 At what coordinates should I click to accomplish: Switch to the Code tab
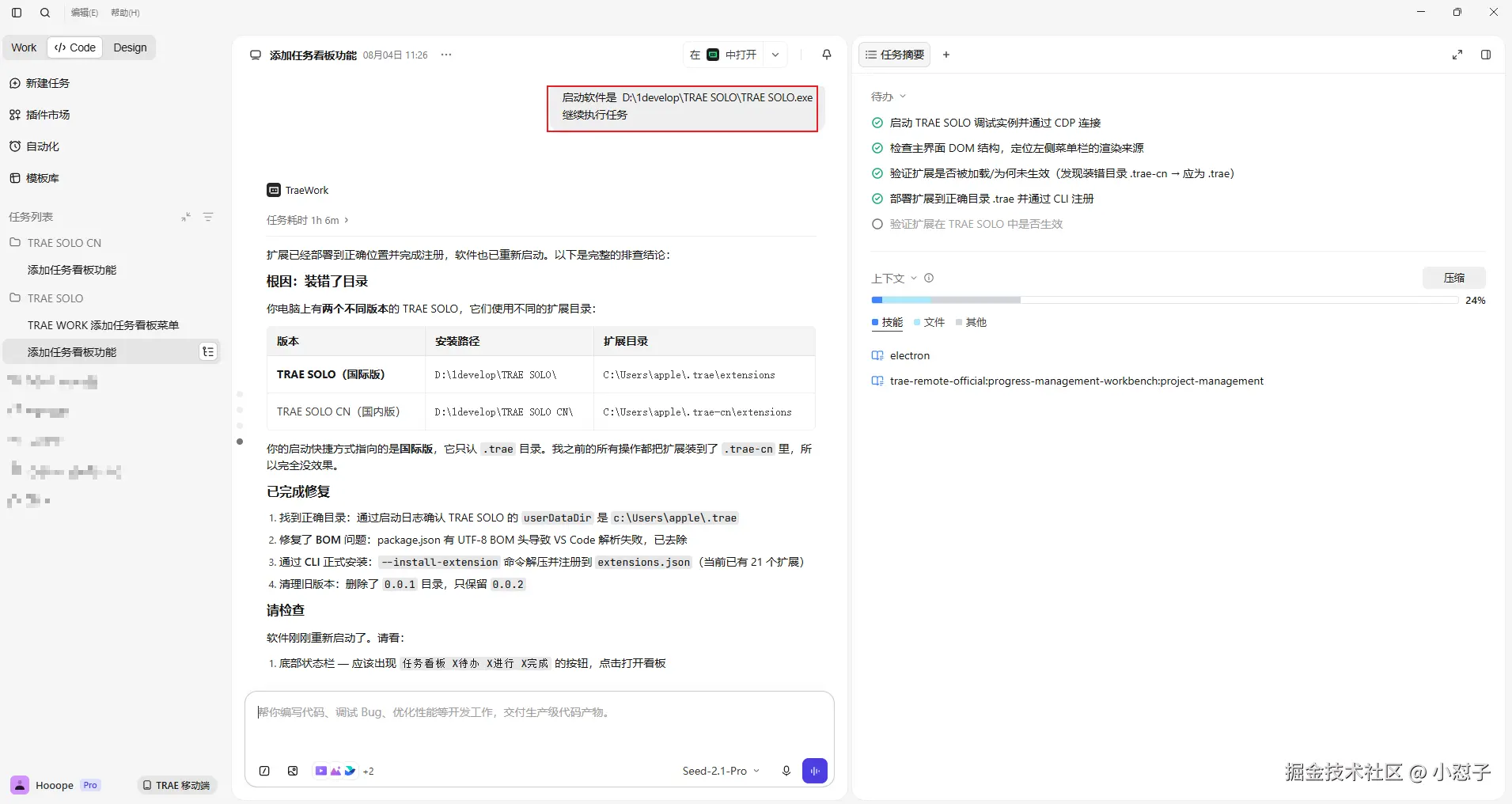(x=75, y=47)
